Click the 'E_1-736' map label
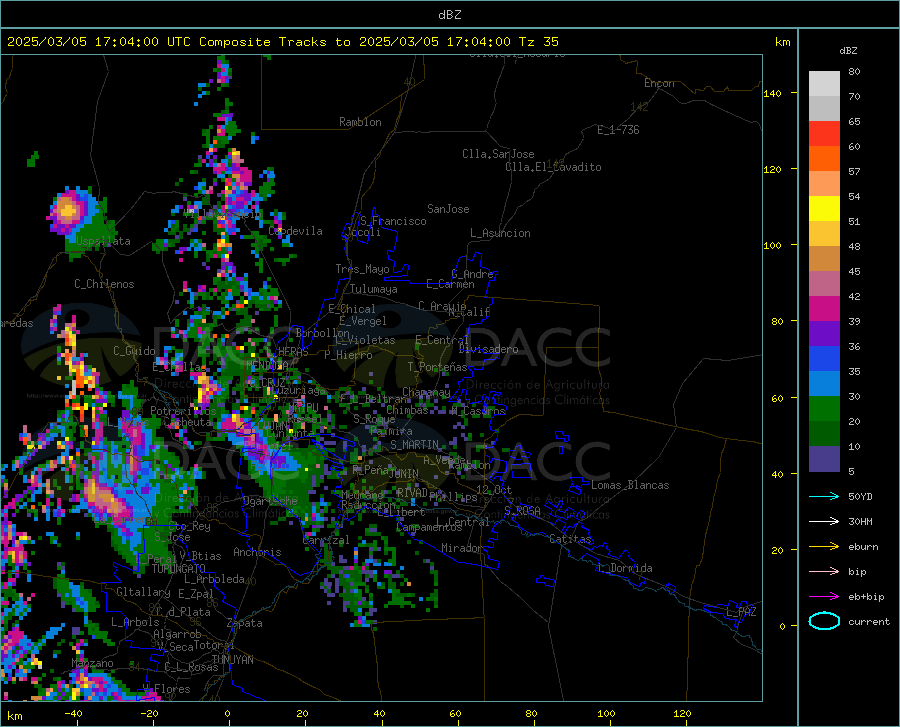The image size is (900, 727). [618, 130]
